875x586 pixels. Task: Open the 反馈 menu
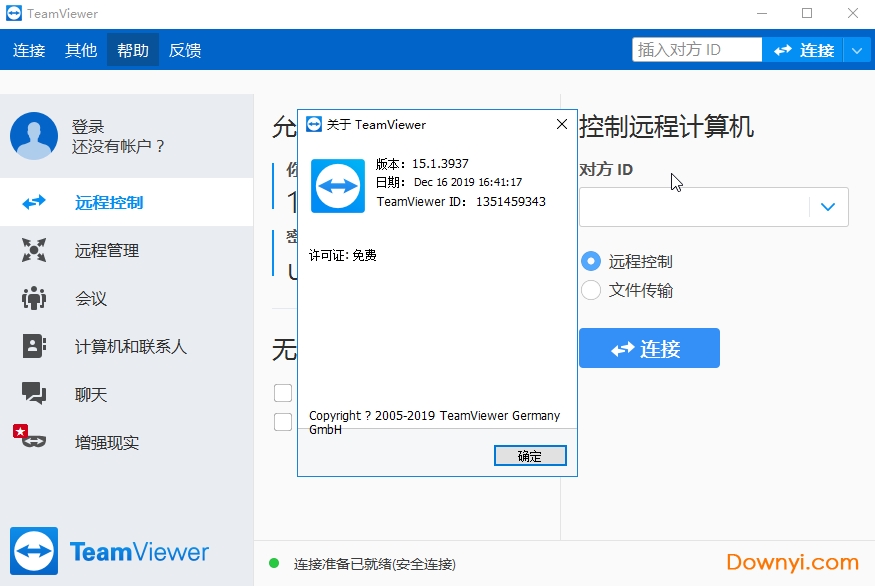pos(184,50)
